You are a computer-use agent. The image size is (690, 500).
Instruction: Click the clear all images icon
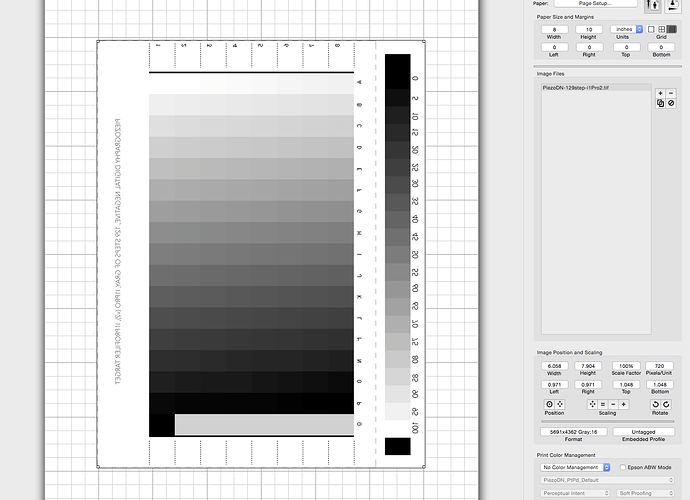click(672, 103)
